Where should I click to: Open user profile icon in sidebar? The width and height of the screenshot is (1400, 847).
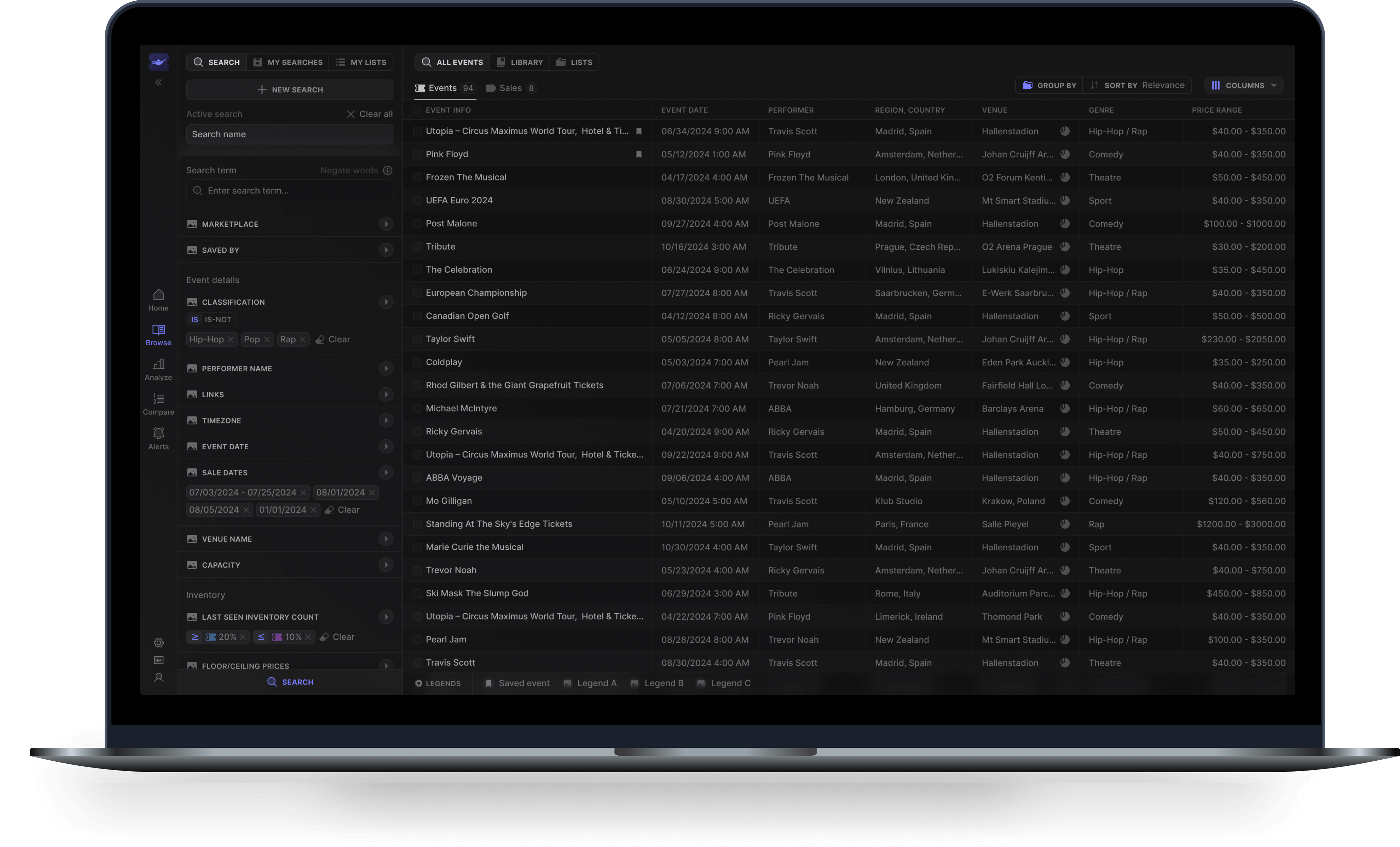[x=159, y=678]
